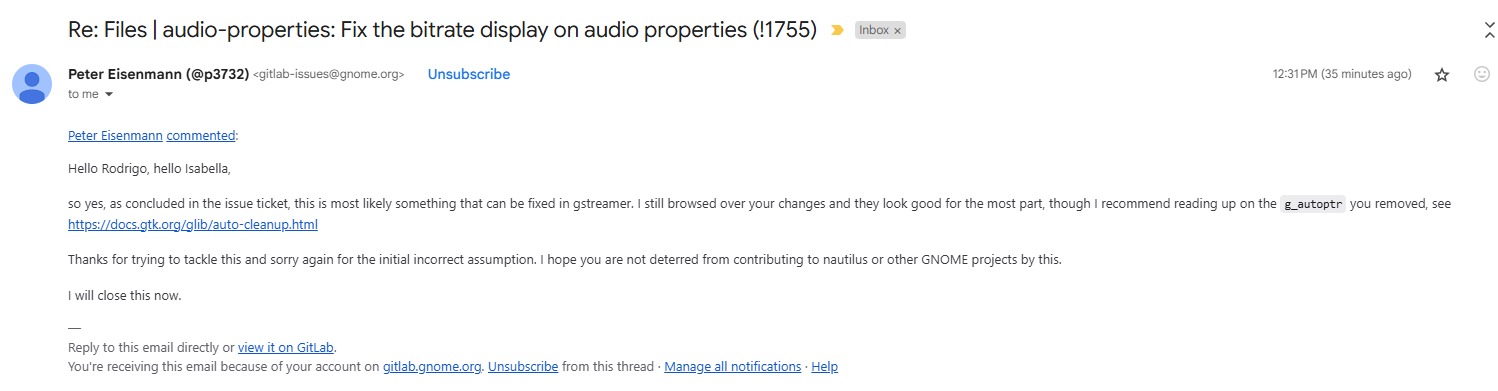Open the docs.gtk.org auto-cleanup link
This screenshot has height=391, width=1498.
click(193, 225)
